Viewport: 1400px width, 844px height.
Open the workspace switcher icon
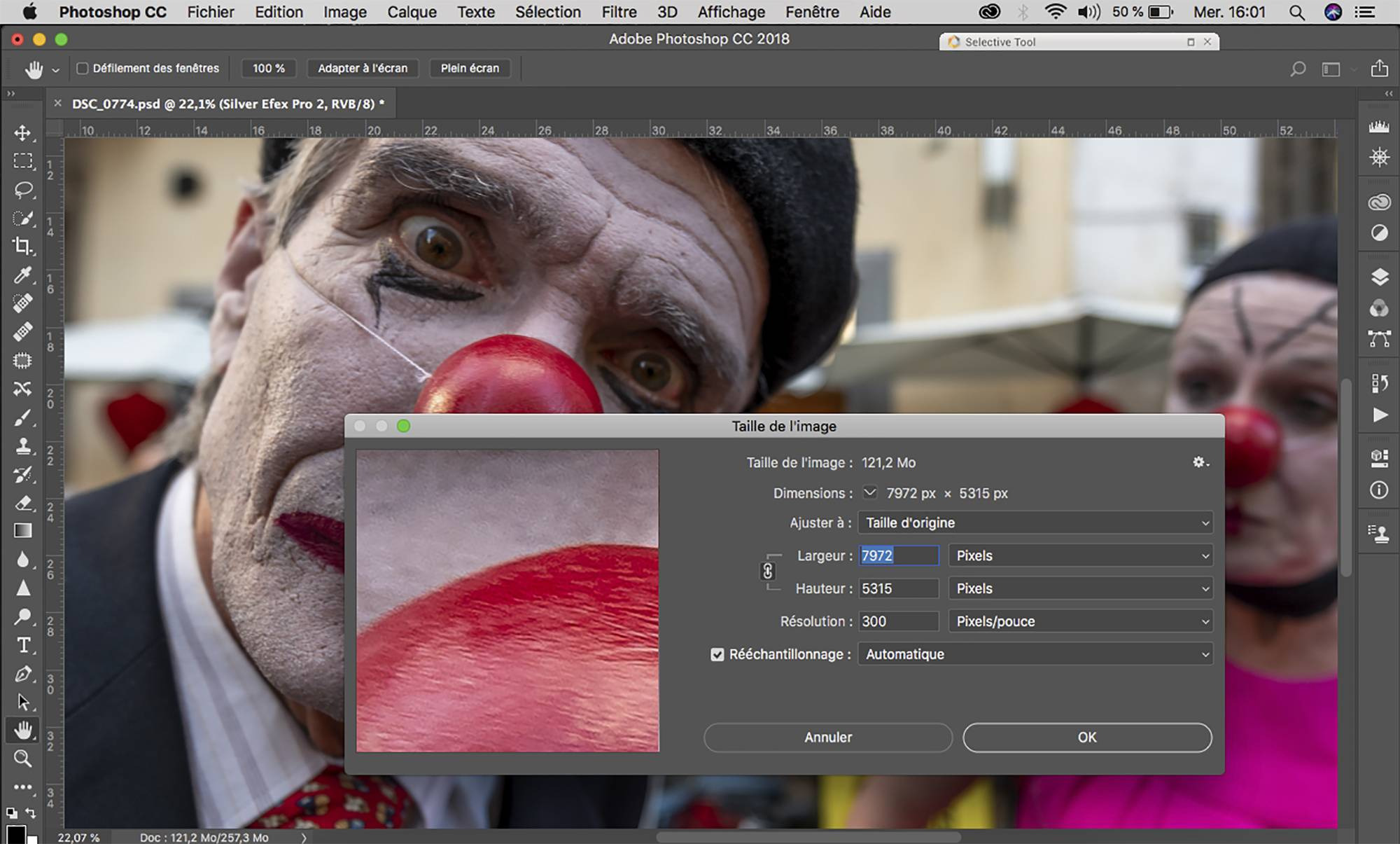[x=1331, y=69]
